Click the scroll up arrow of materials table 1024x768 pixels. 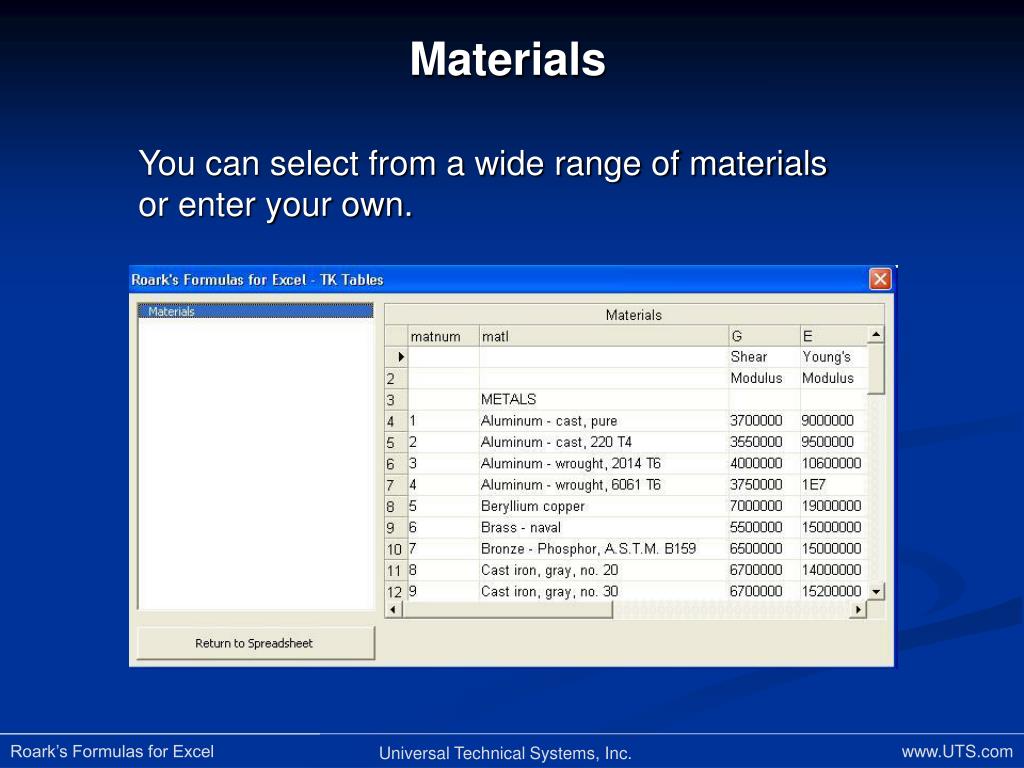pyautogui.click(x=876, y=335)
